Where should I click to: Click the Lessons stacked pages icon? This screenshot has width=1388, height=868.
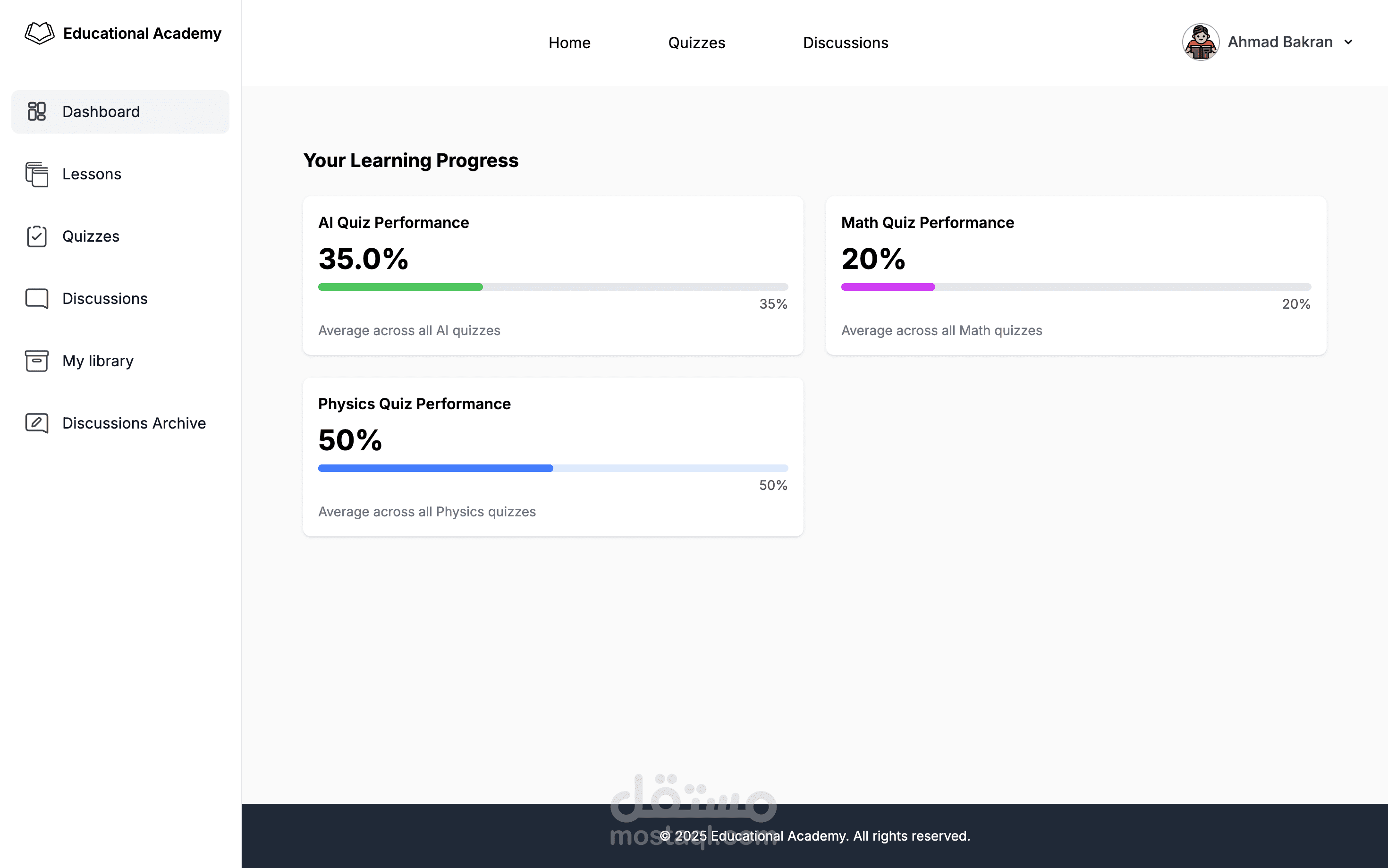[x=37, y=174]
